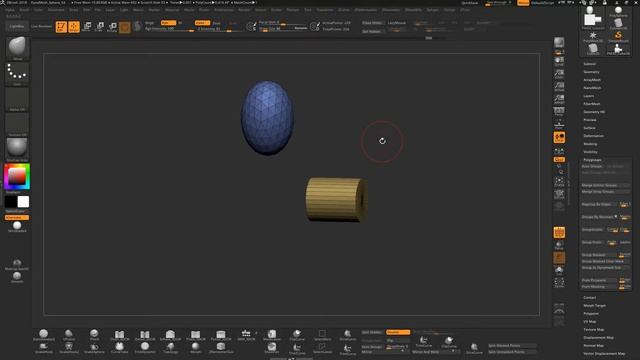Open the Preferences menu
The image size is (640, 360).
[224, 10]
